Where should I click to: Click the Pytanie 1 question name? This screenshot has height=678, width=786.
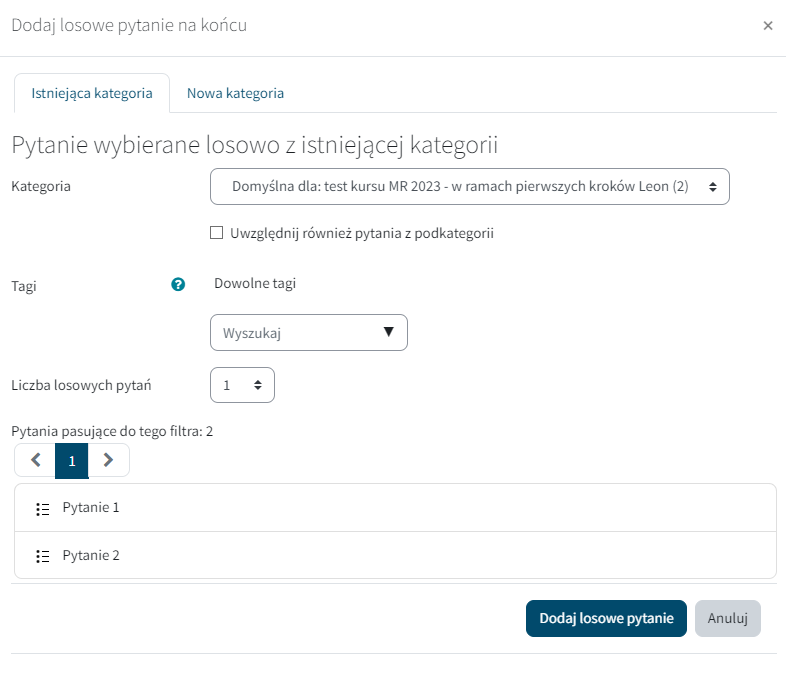pos(91,508)
